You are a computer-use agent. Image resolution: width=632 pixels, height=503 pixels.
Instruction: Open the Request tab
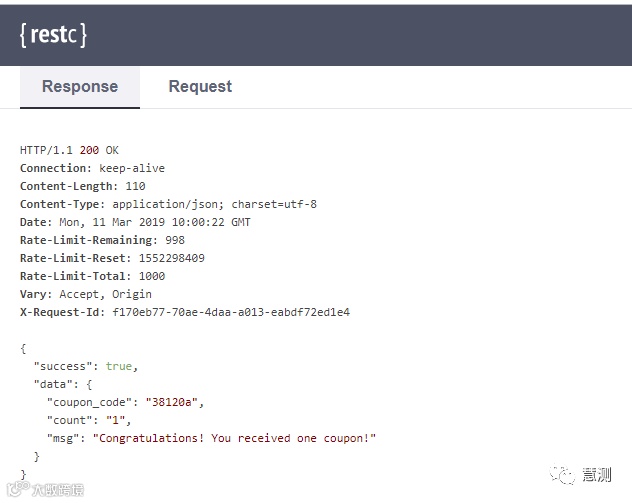tap(200, 87)
